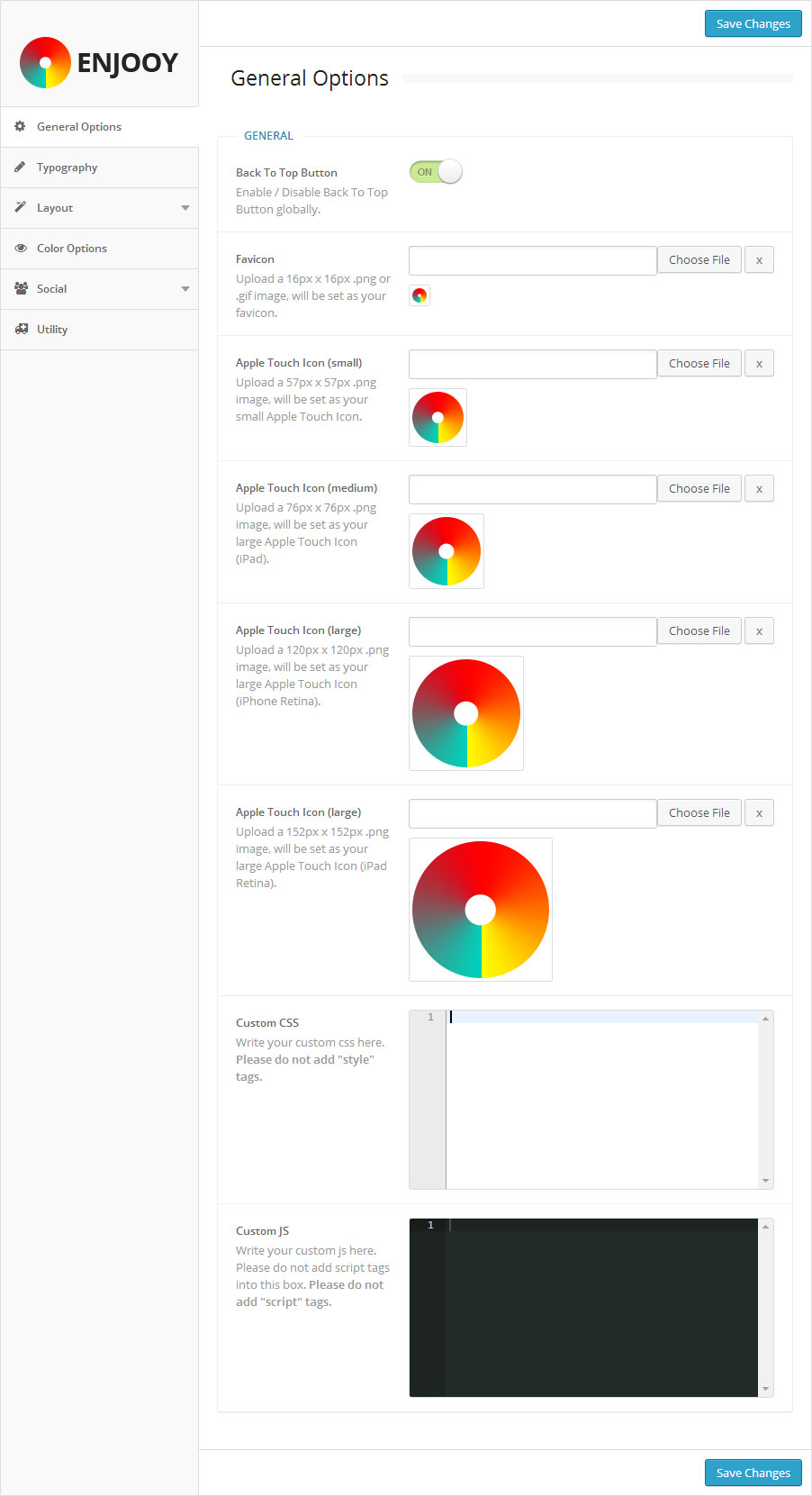The image size is (812, 1496).
Task: Click the gear icon beside General Options
Action: pos(20,127)
